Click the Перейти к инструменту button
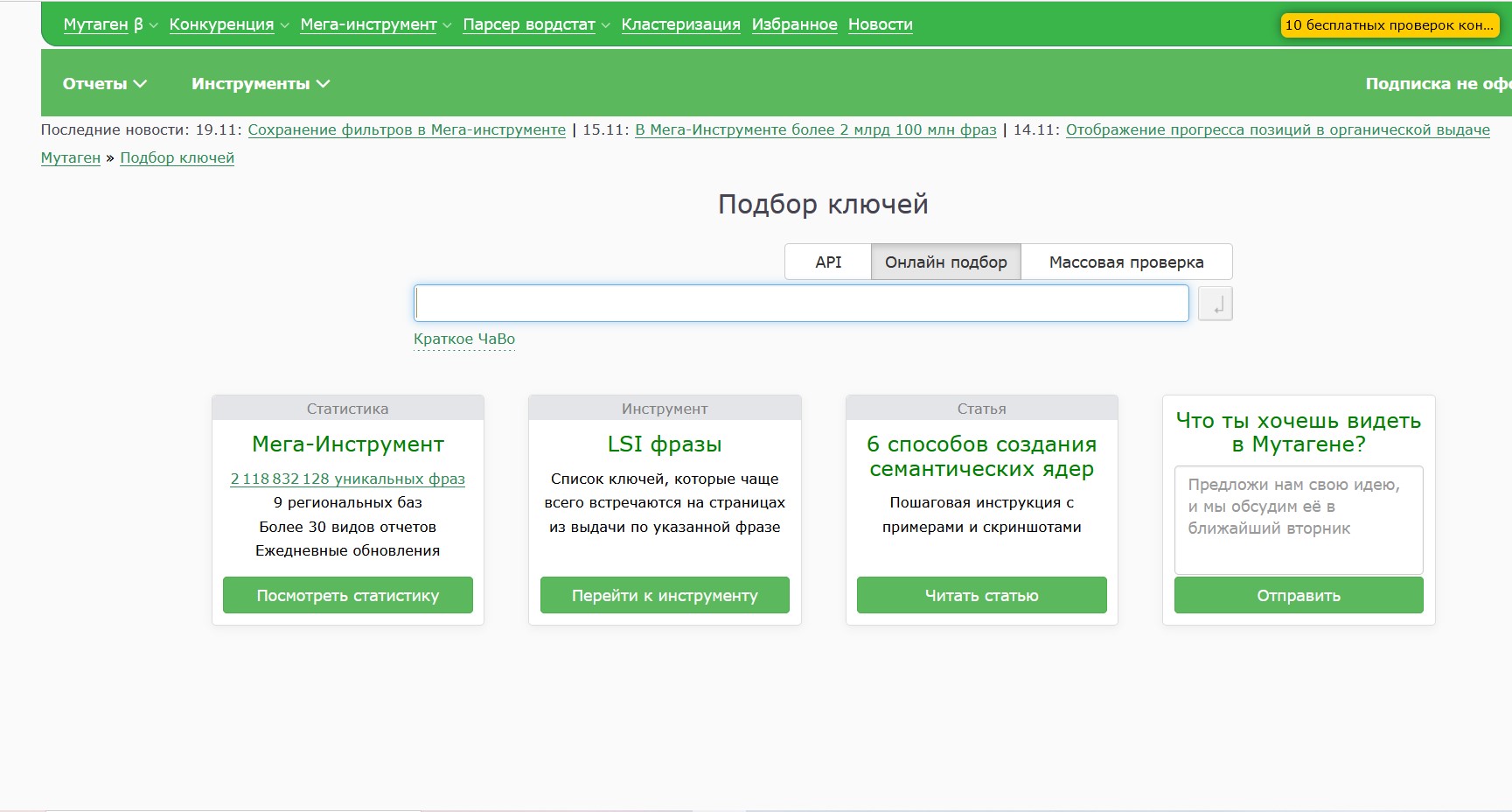This screenshot has width=1512, height=812. (x=665, y=595)
